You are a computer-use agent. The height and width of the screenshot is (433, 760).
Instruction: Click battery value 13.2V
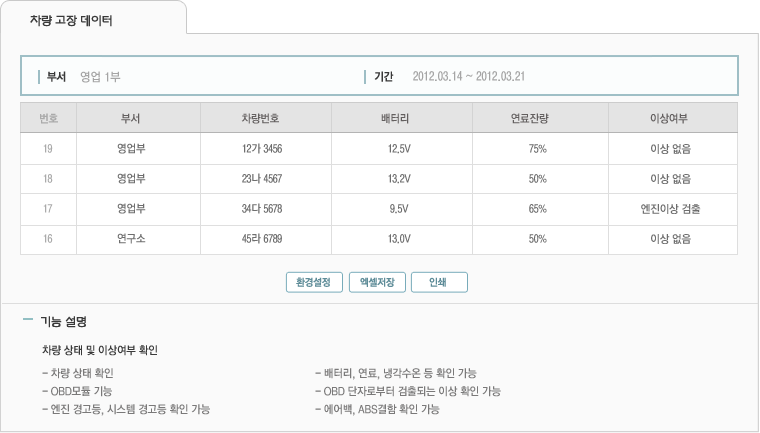399,179
